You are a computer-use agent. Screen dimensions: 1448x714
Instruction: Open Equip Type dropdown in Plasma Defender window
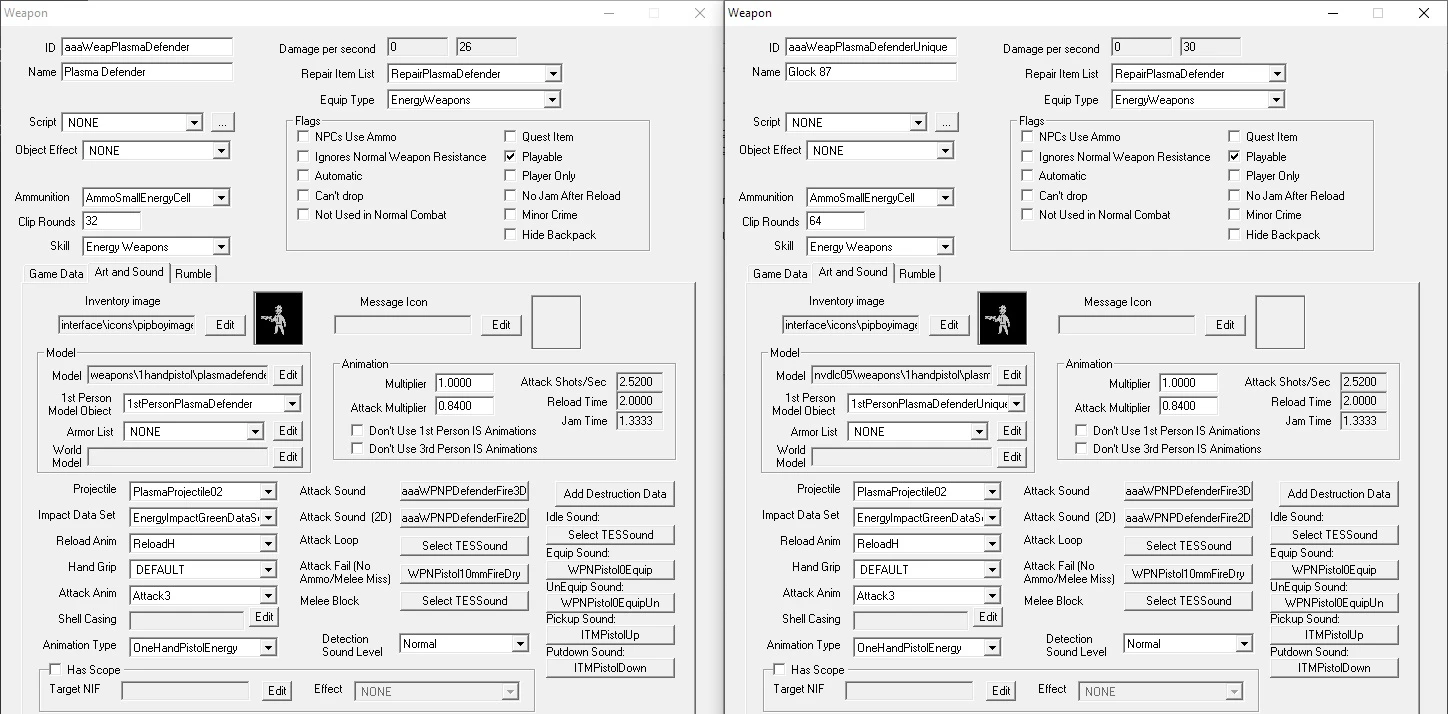point(553,100)
